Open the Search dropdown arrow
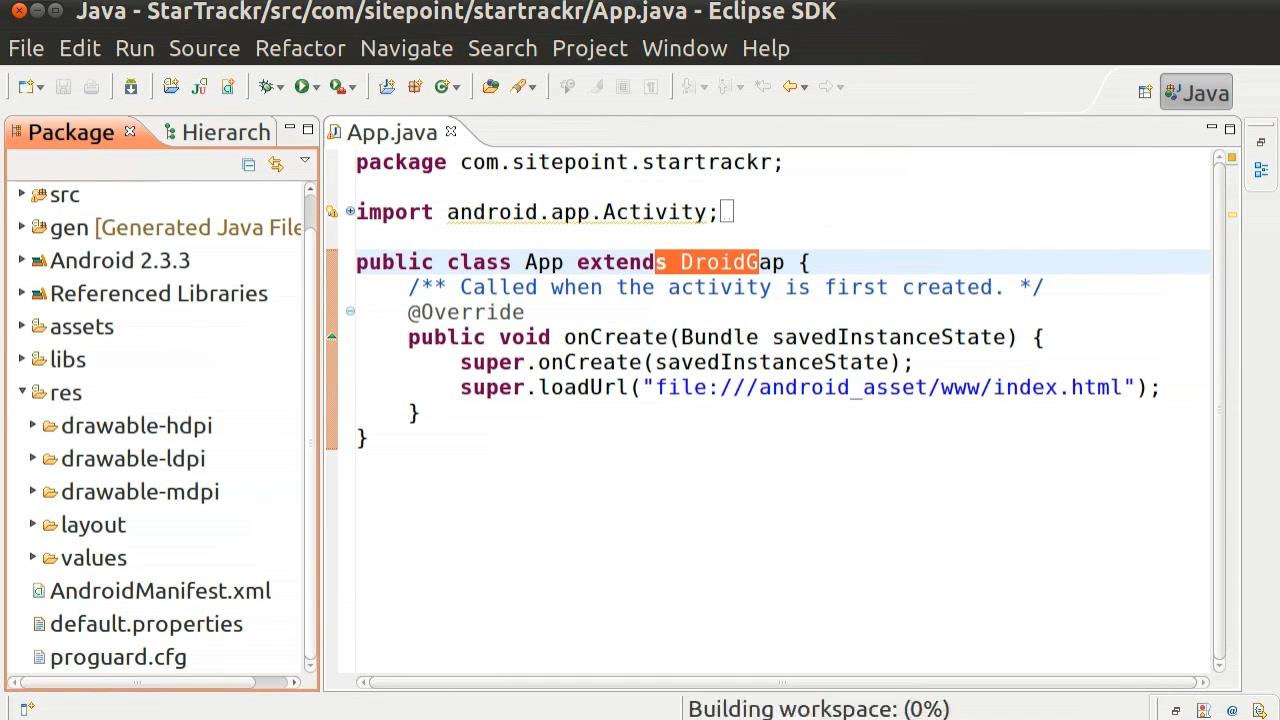The image size is (1280, 720). (533, 88)
